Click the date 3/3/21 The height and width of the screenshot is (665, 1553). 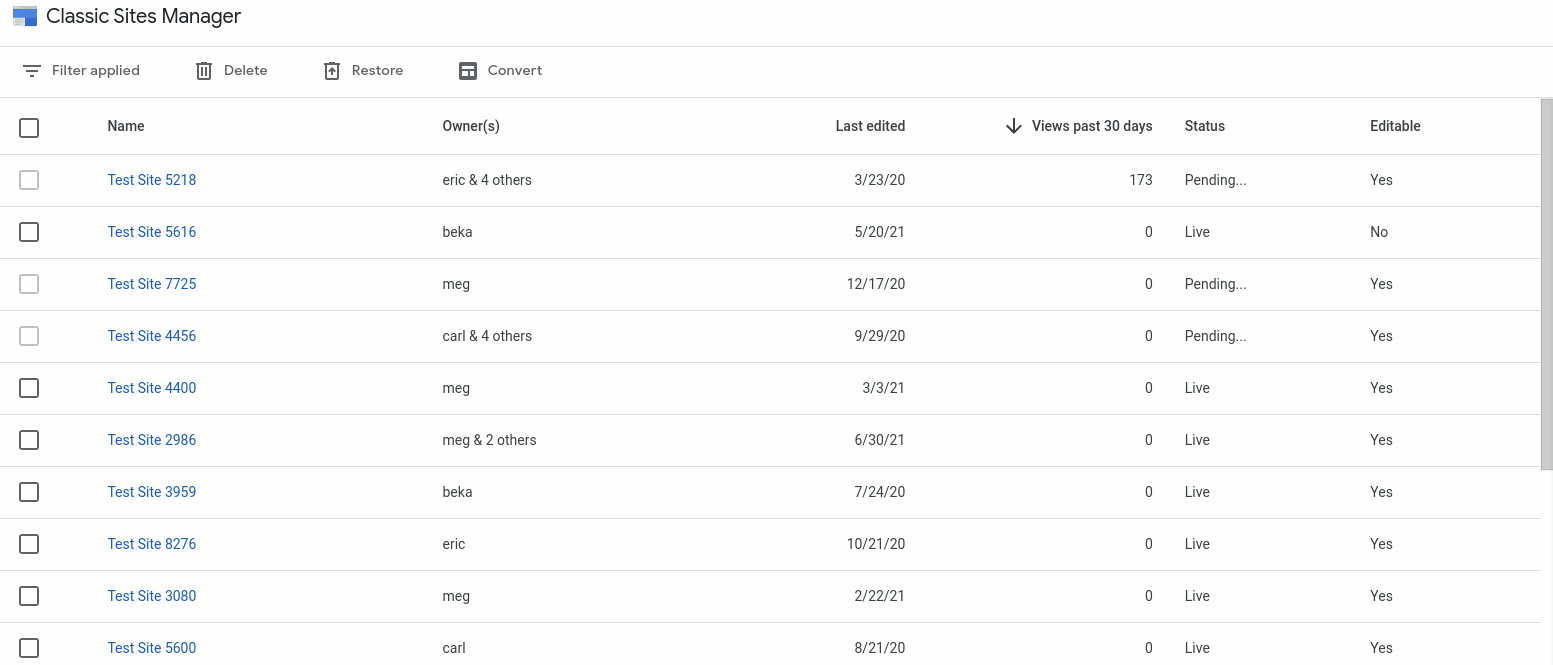coord(884,388)
